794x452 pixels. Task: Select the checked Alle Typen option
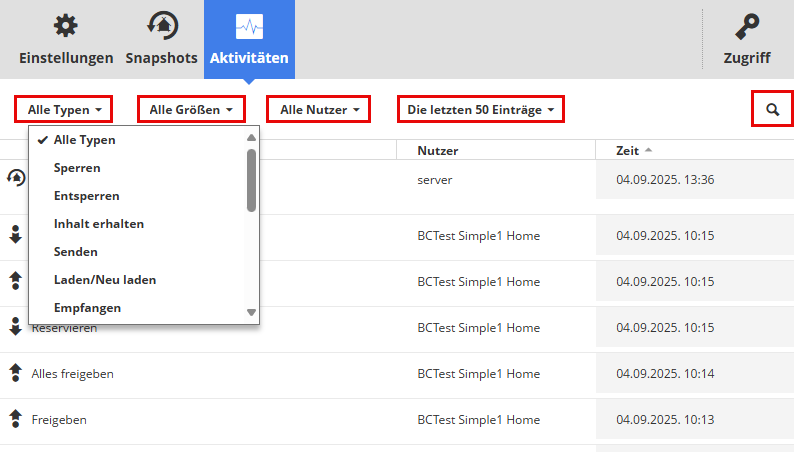(85, 140)
